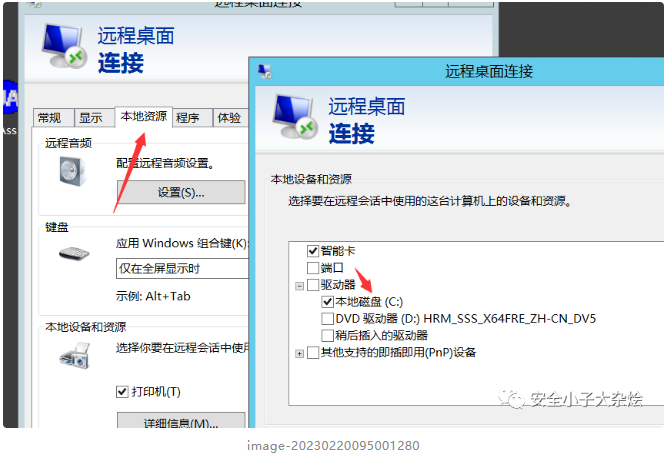Check the 稍后插入的驱动器 checkbox
Screen dimensions: 668x459
pyautogui.click(x=328, y=335)
